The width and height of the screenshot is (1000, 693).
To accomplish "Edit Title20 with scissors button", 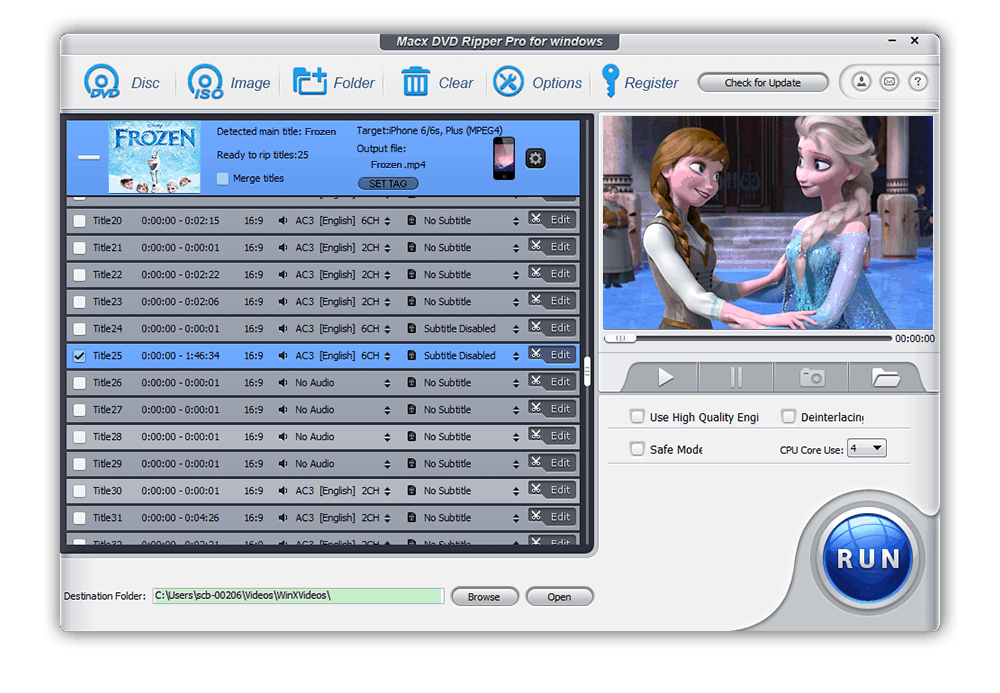I will pyautogui.click(x=552, y=220).
